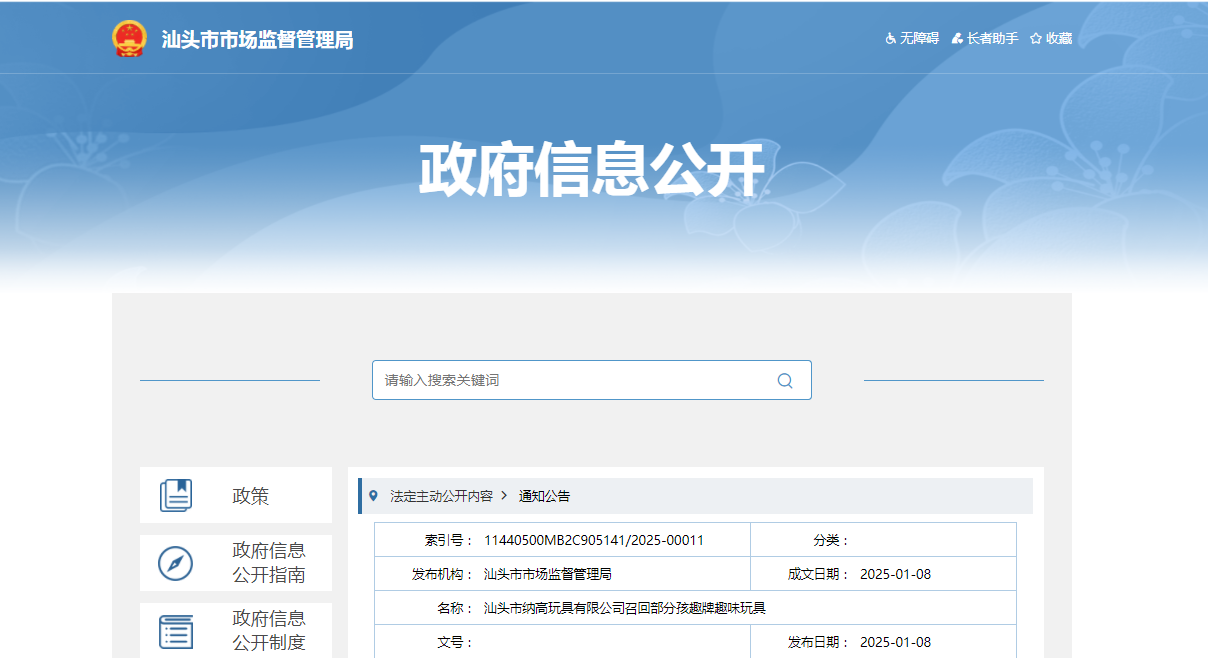The width and height of the screenshot is (1208, 658).
Task: Enable 无障碍 accessibility mode link
Action: [x=919, y=39]
